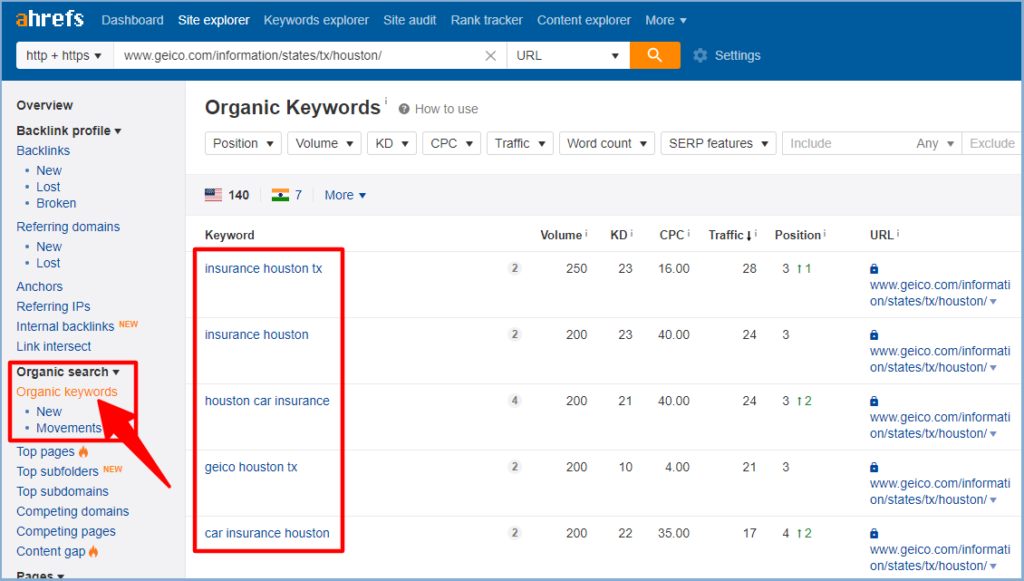Click the fire icon next to Top pages
This screenshot has height=581, width=1024.
pos(84,451)
